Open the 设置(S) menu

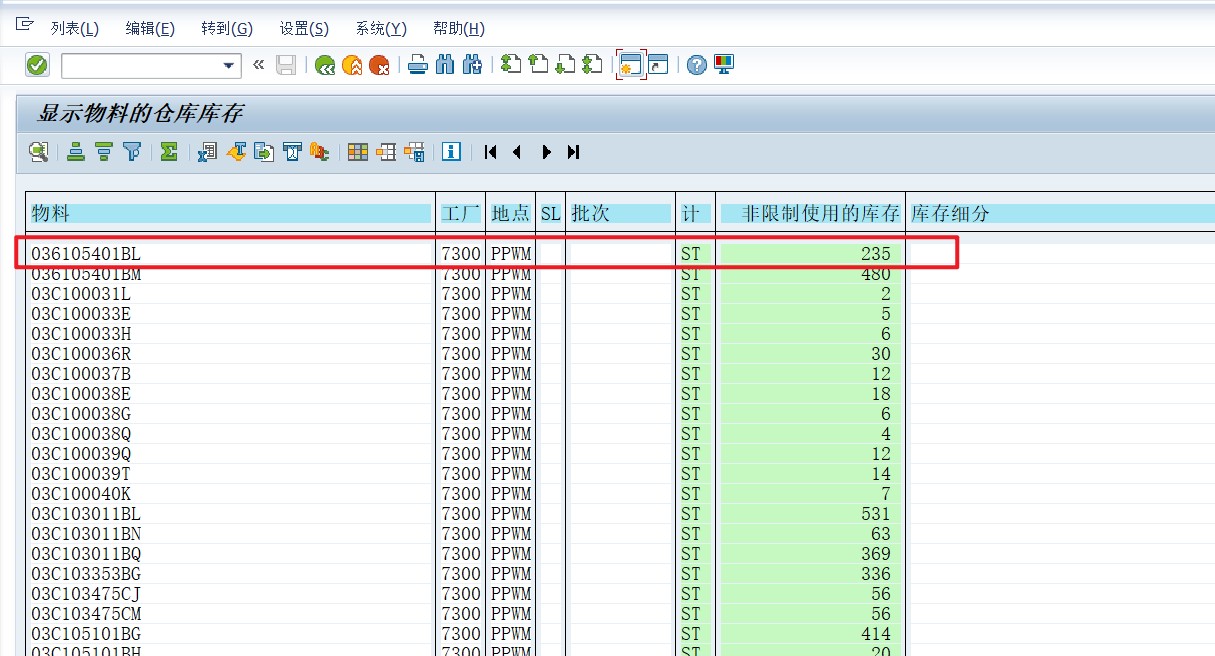[x=304, y=29]
